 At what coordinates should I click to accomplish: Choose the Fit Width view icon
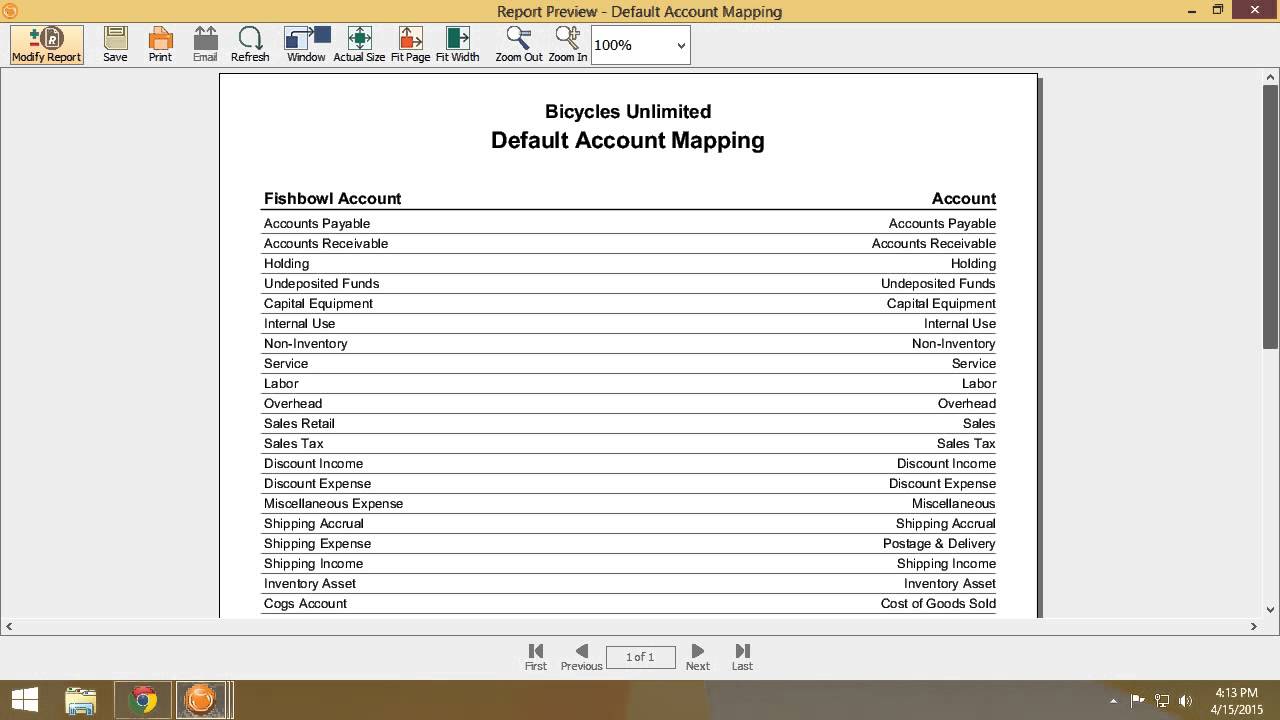pyautogui.click(x=457, y=45)
